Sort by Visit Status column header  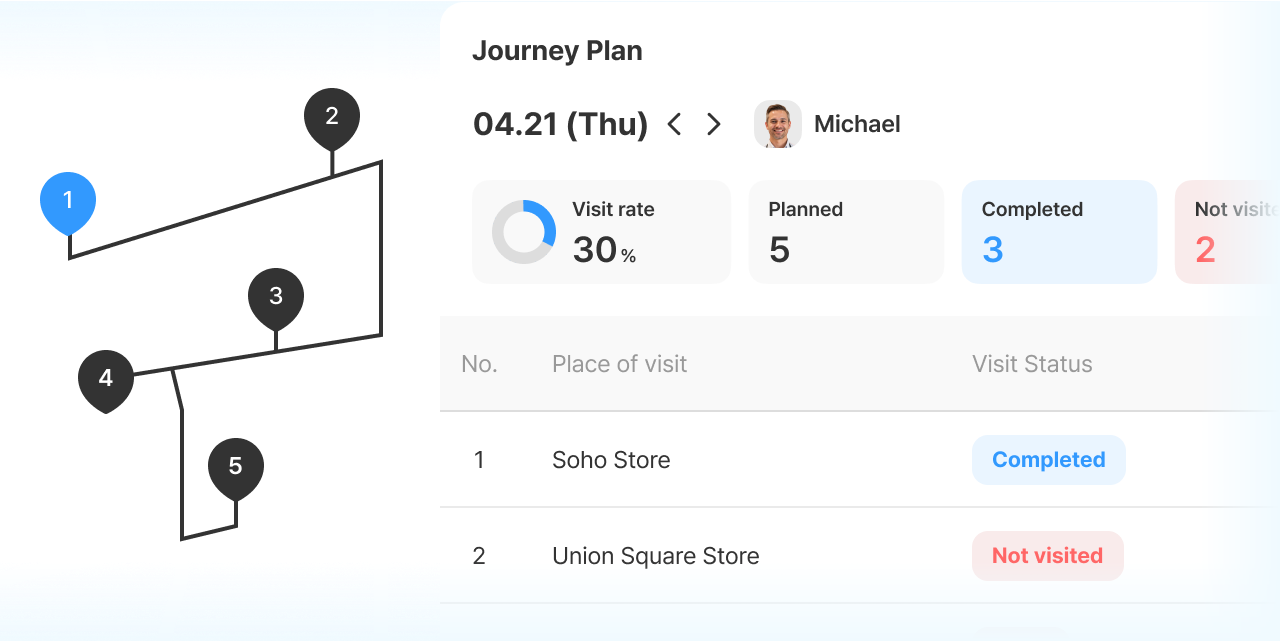pos(1032,364)
